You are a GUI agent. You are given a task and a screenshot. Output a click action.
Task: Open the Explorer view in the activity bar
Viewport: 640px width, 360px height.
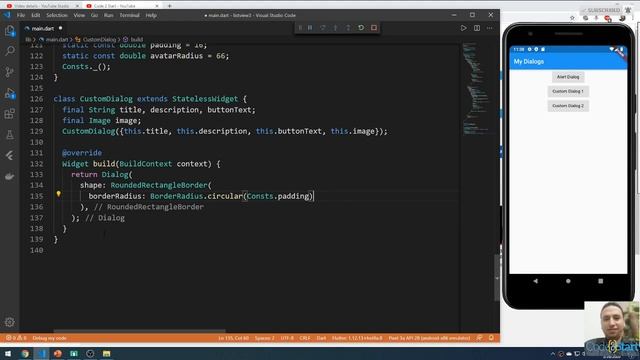(10, 31)
